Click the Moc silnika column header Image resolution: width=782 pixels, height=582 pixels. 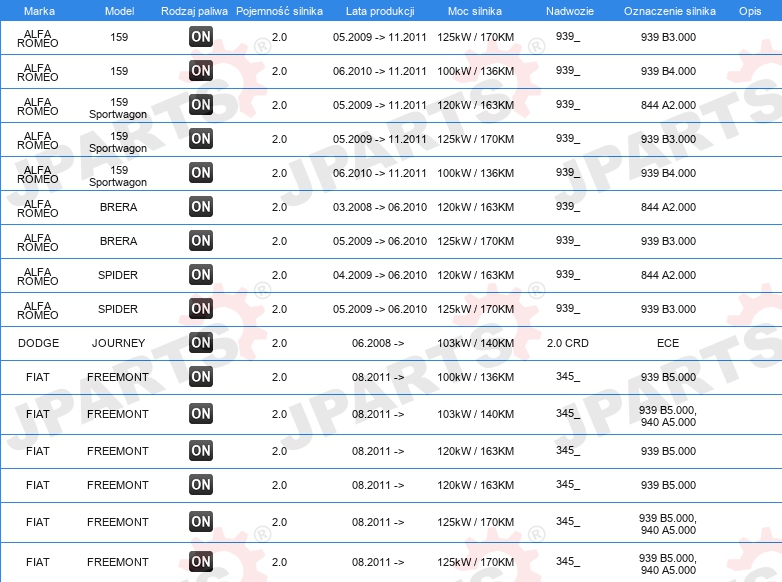click(x=475, y=11)
